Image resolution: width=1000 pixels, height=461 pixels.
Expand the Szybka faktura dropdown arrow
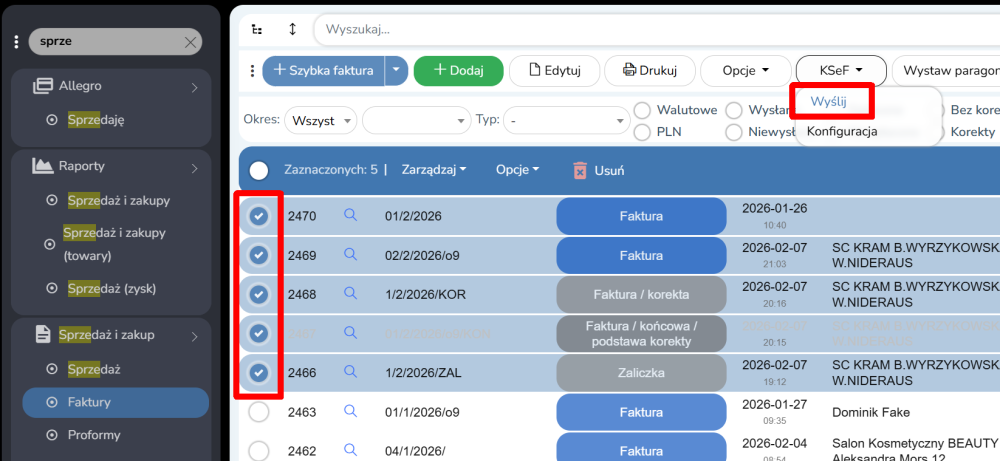click(x=397, y=71)
